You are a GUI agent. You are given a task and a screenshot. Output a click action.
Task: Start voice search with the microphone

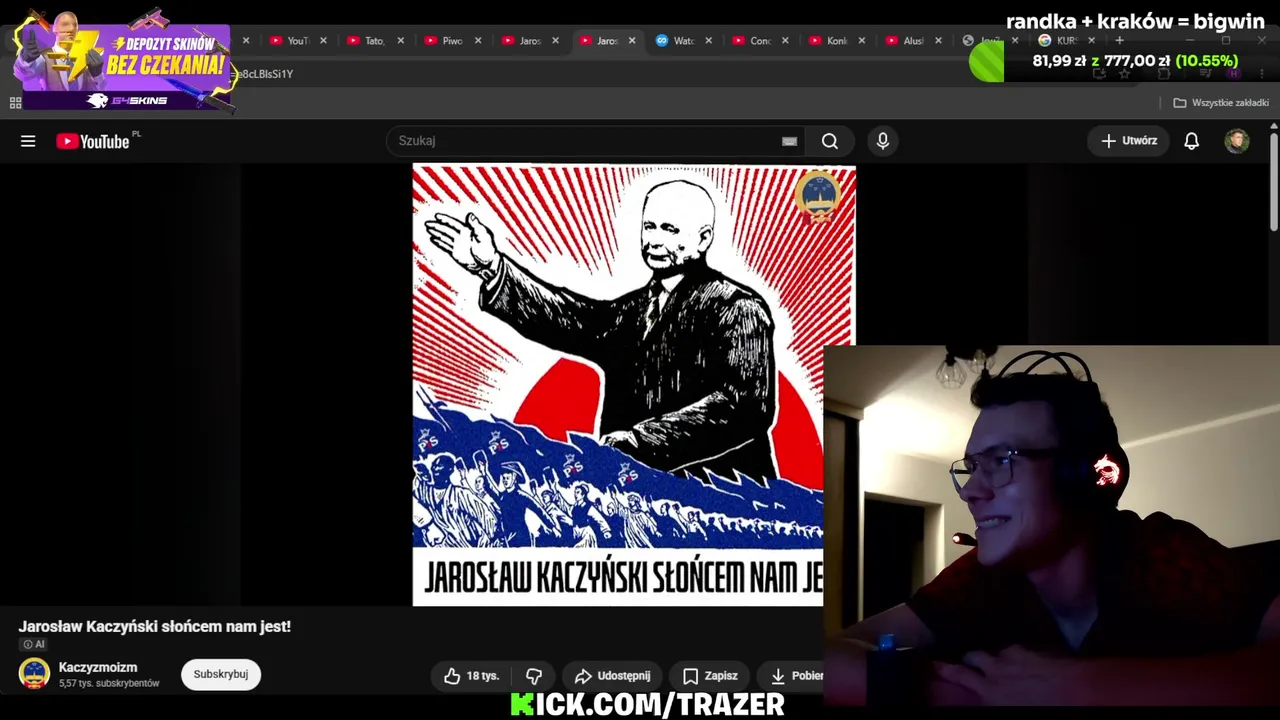(x=883, y=141)
